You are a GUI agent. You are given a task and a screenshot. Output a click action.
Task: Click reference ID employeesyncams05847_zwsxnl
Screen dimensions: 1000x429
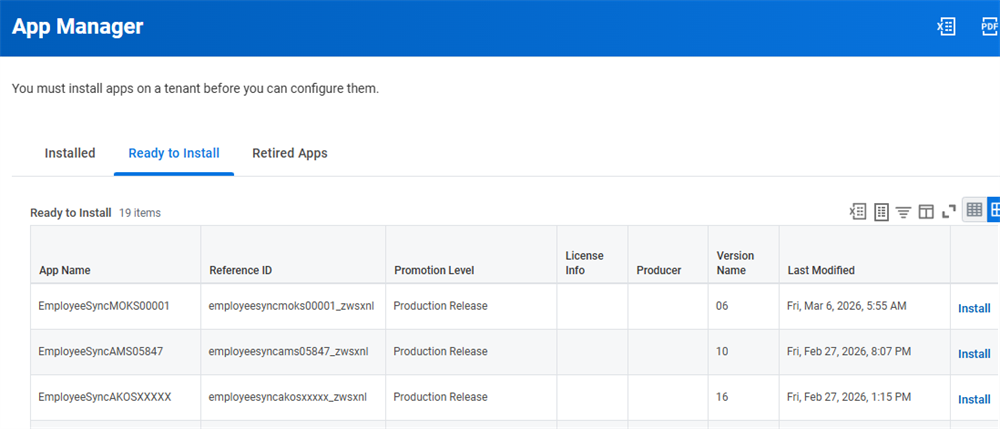tap(288, 351)
